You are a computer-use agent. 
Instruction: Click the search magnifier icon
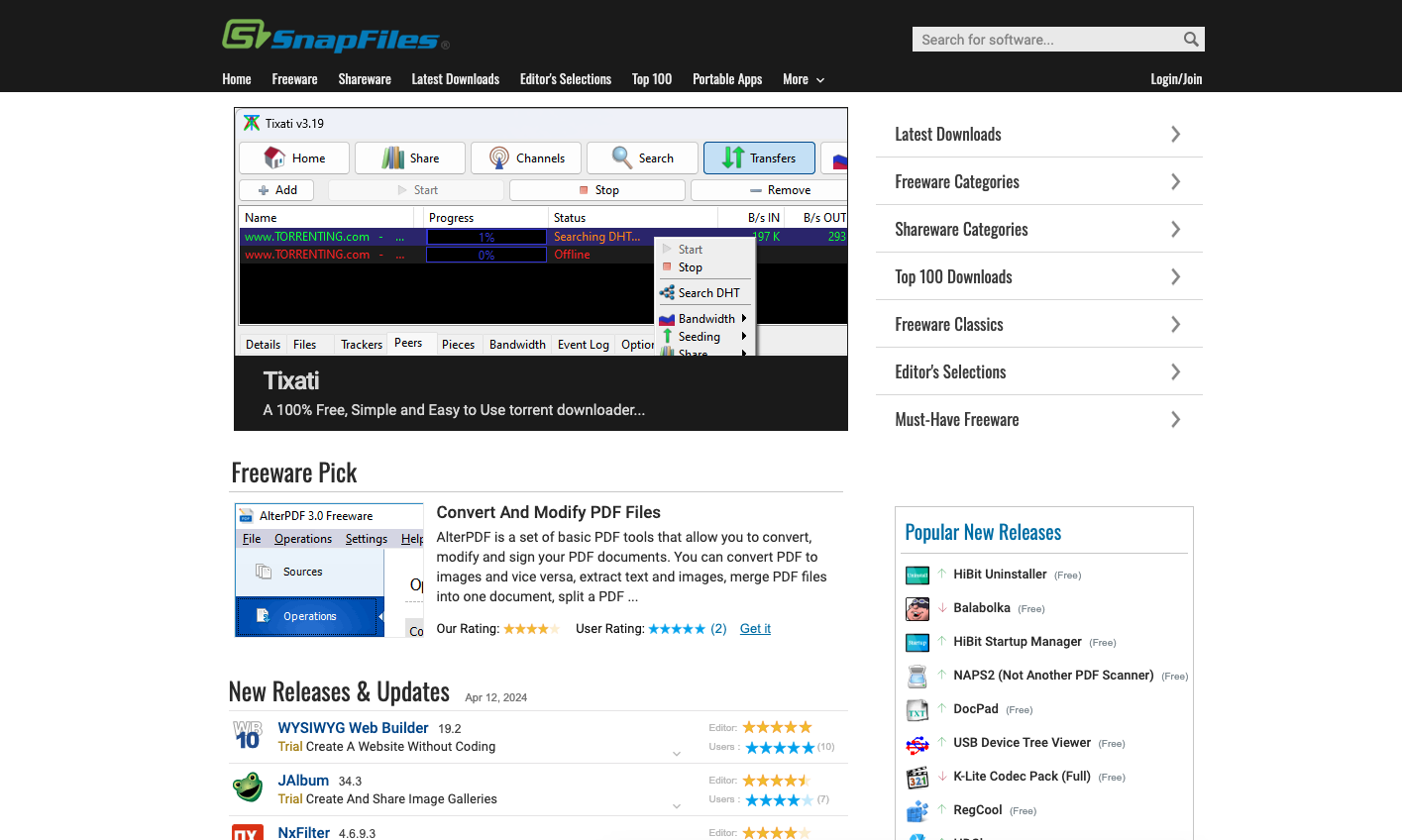[x=1191, y=40]
